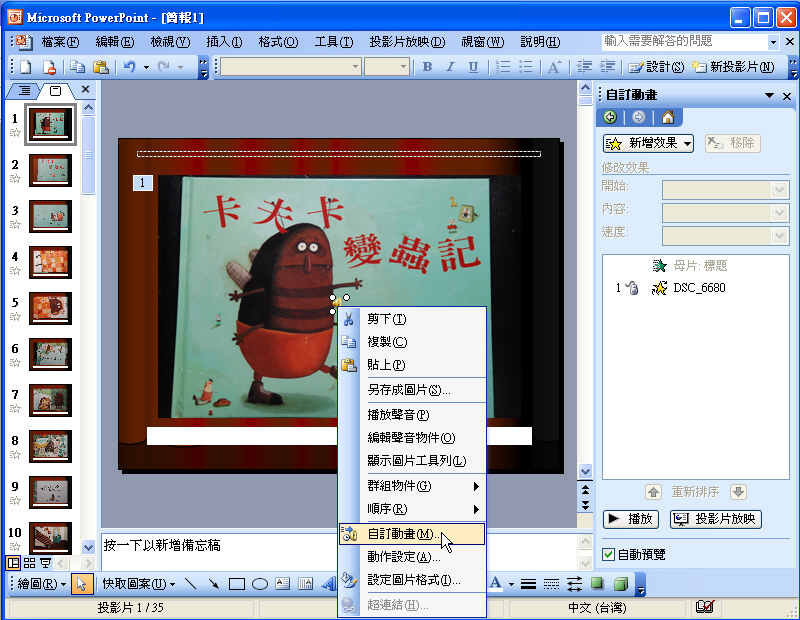Expand 順序 submenu in context menu

tap(412, 509)
